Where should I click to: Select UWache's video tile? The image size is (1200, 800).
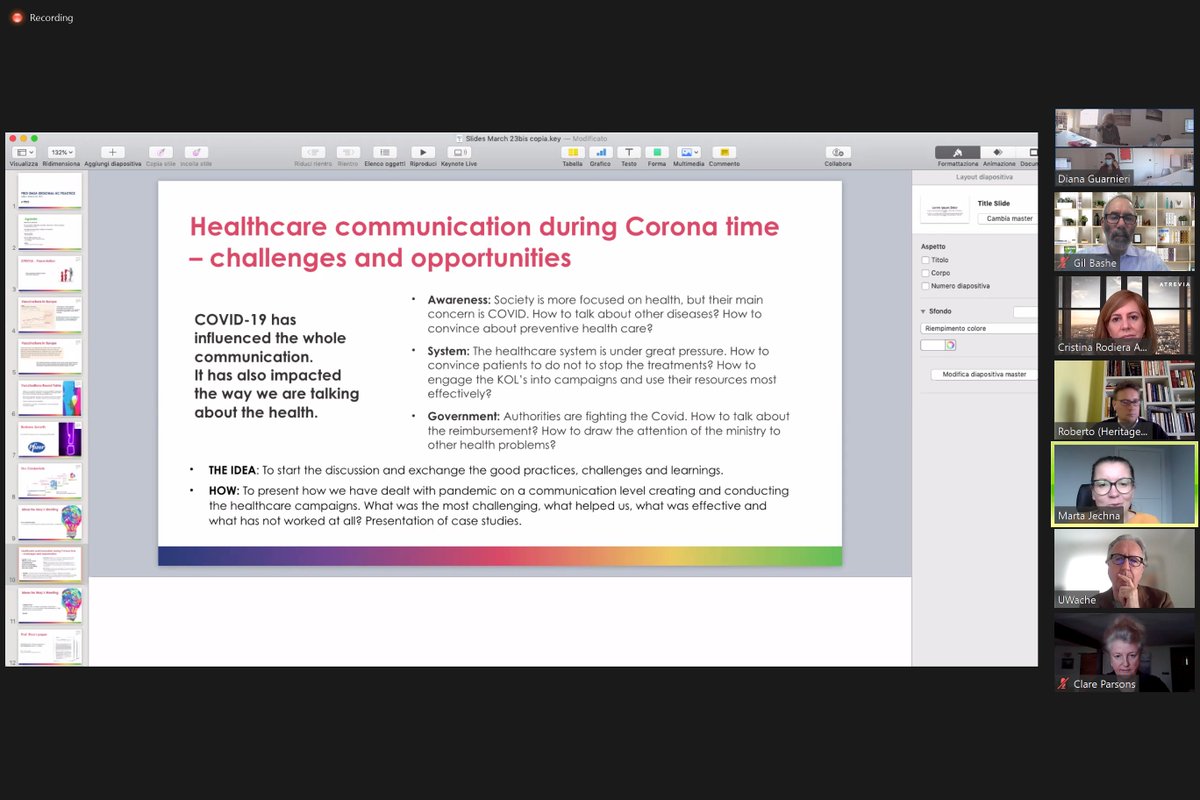1124,568
